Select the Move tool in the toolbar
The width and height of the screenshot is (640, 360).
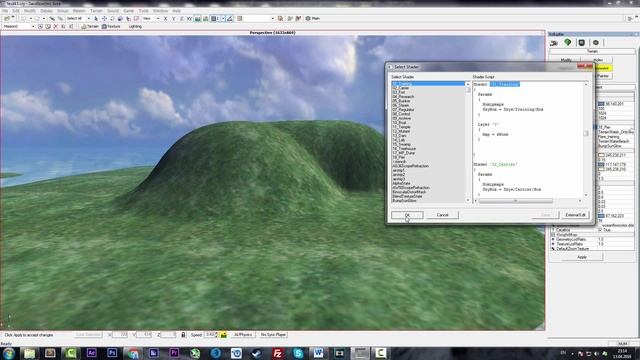tap(104, 18)
